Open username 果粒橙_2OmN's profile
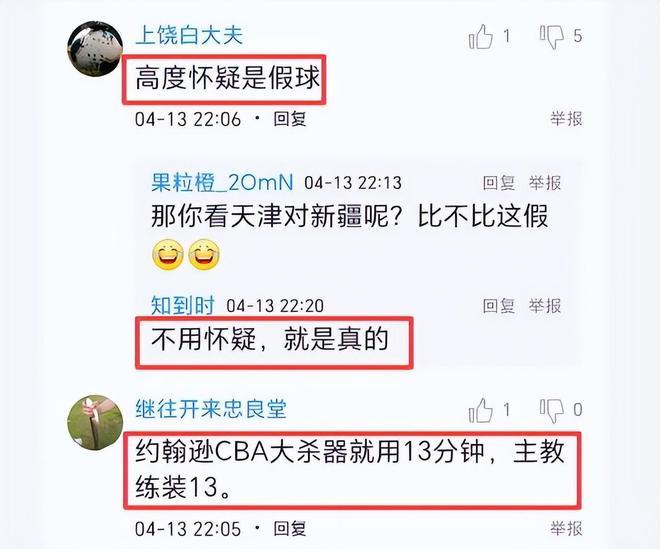 222,183
